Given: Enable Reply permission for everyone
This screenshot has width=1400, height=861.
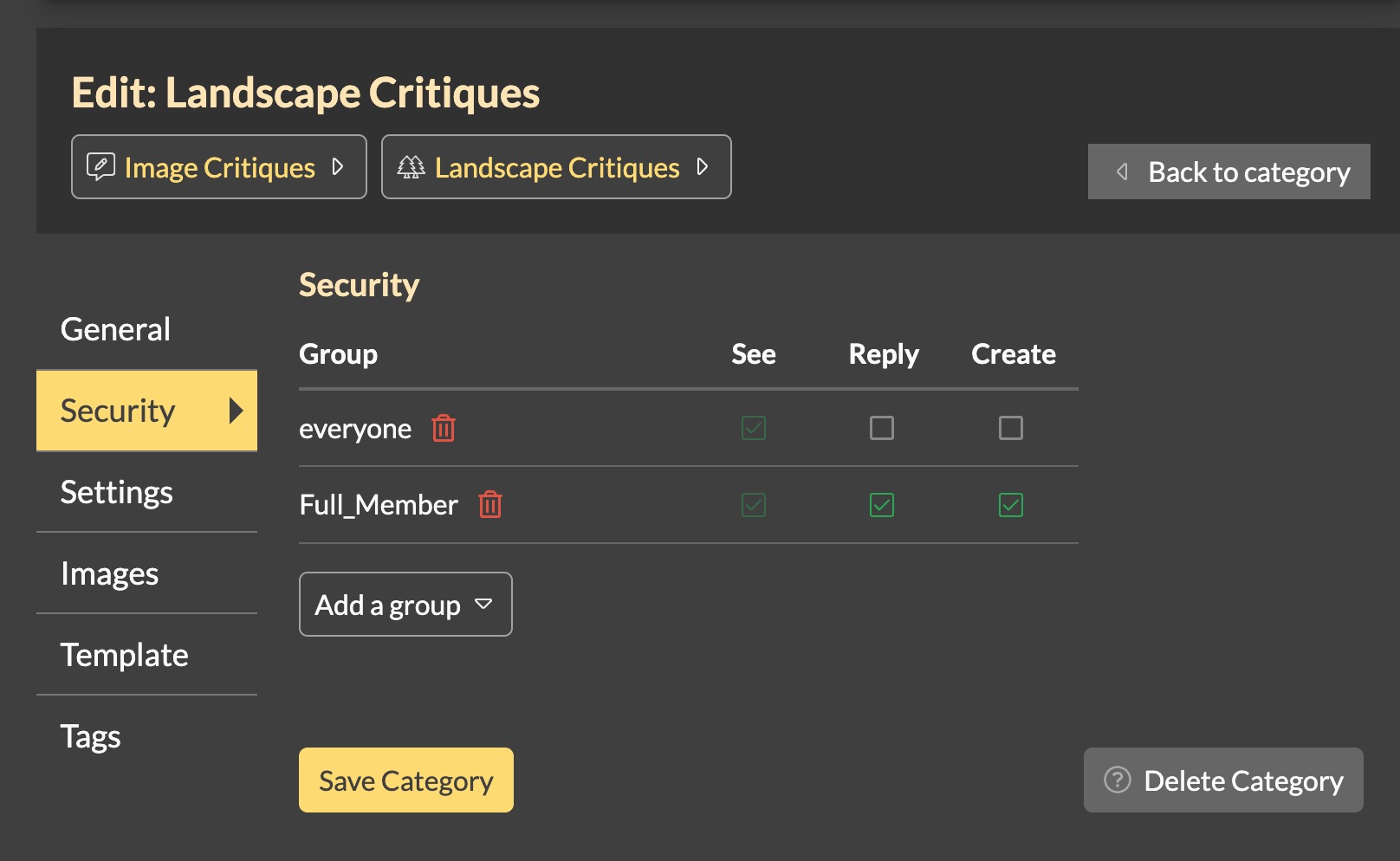Looking at the screenshot, I should (x=882, y=428).
